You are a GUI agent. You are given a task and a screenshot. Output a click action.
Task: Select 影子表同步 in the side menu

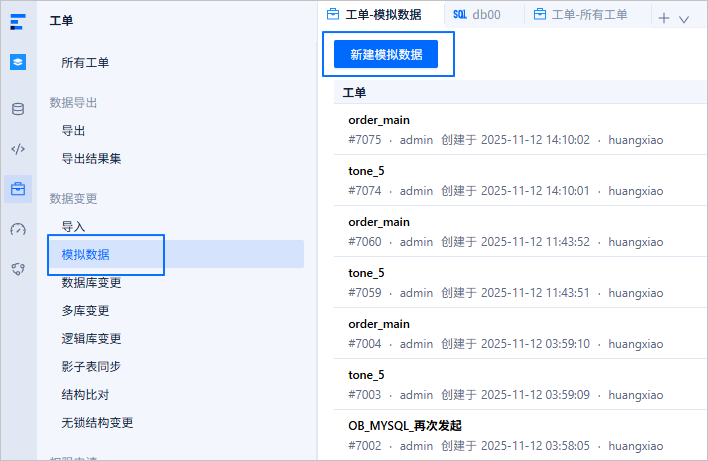(x=91, y=367)
